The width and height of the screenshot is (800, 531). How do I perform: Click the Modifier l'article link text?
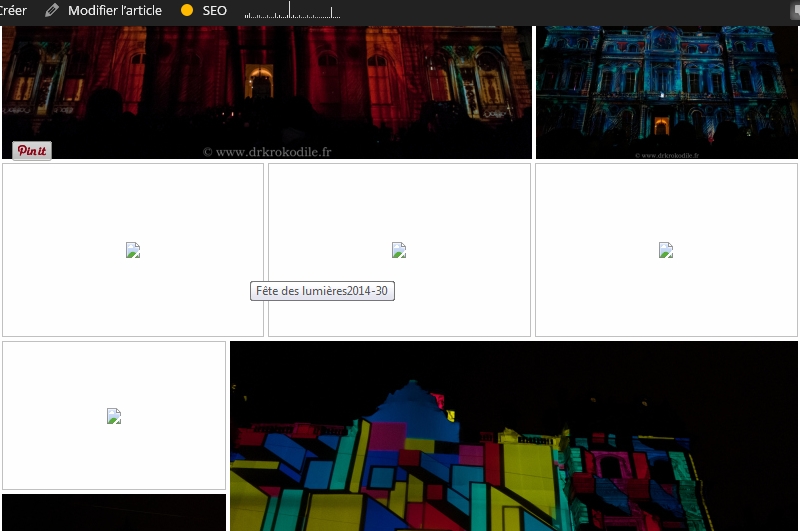[x=114, y=10]
